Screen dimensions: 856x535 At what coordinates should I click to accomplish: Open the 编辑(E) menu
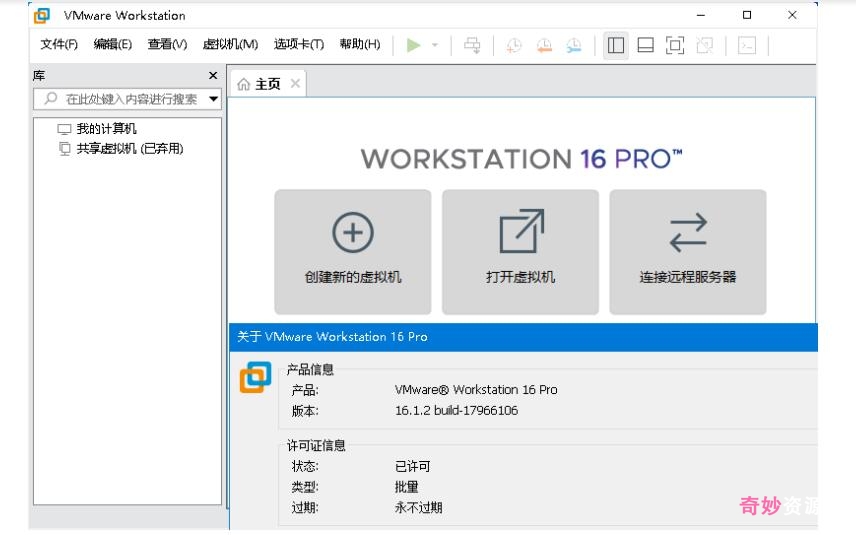click(x=112, y=44)
